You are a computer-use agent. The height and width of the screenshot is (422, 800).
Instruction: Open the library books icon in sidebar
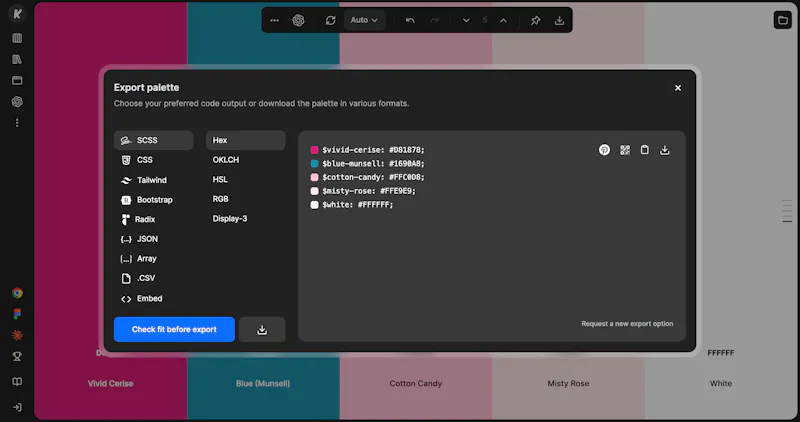point(17,59)
